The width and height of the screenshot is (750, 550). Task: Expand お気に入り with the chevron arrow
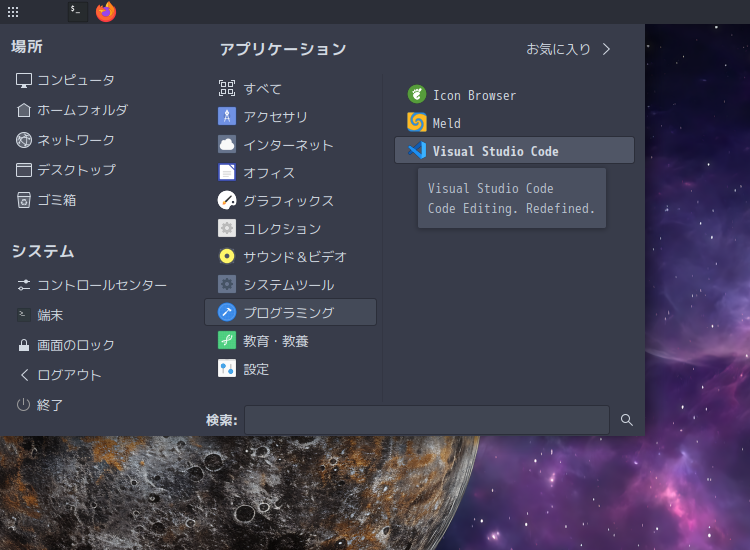point(607,49)
